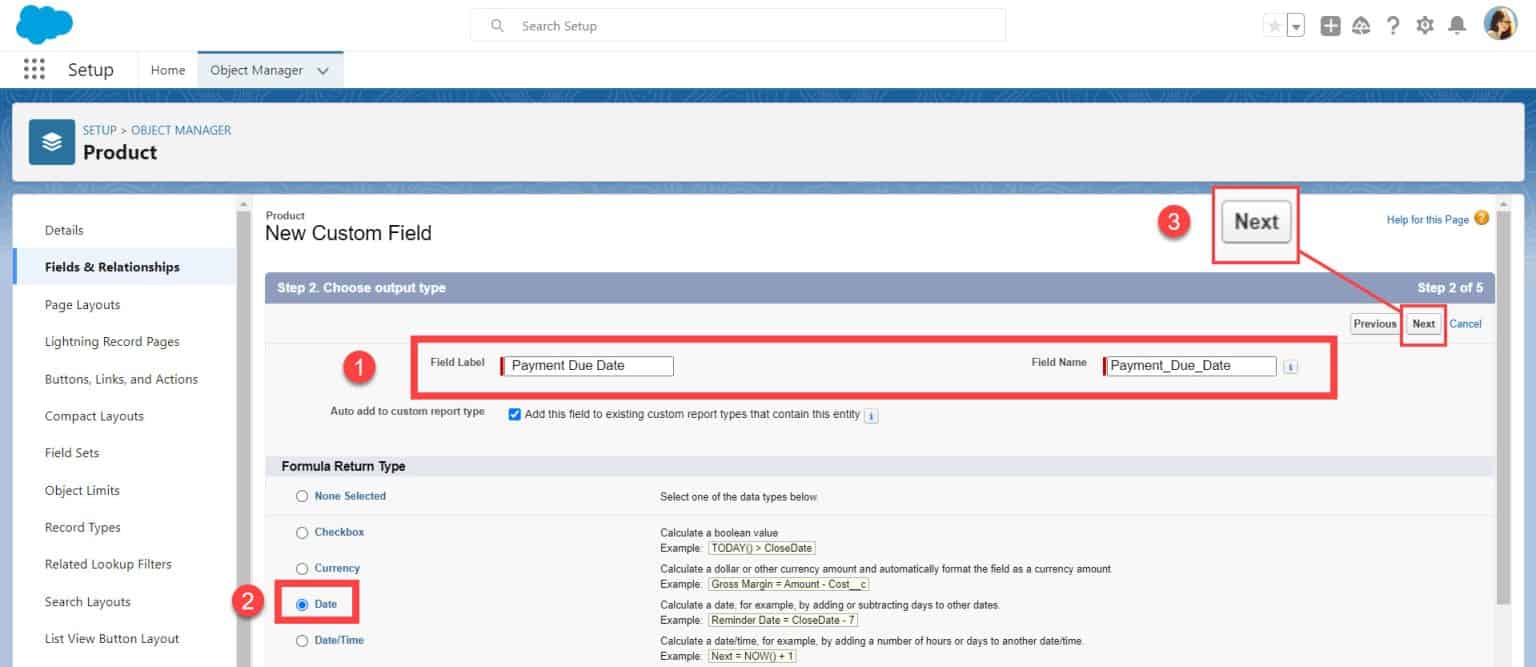This screenshot has width=1536, height=667.
Task: Click the Trailhead guidance icon
Action: pyautogui.click(x=1361, y=26)
